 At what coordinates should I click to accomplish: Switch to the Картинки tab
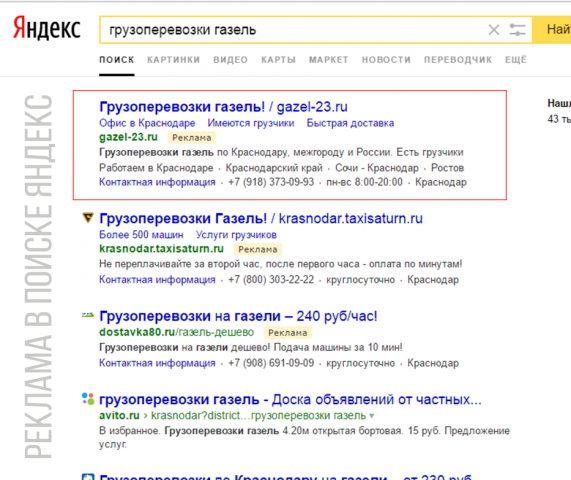[x=173, y=60]
